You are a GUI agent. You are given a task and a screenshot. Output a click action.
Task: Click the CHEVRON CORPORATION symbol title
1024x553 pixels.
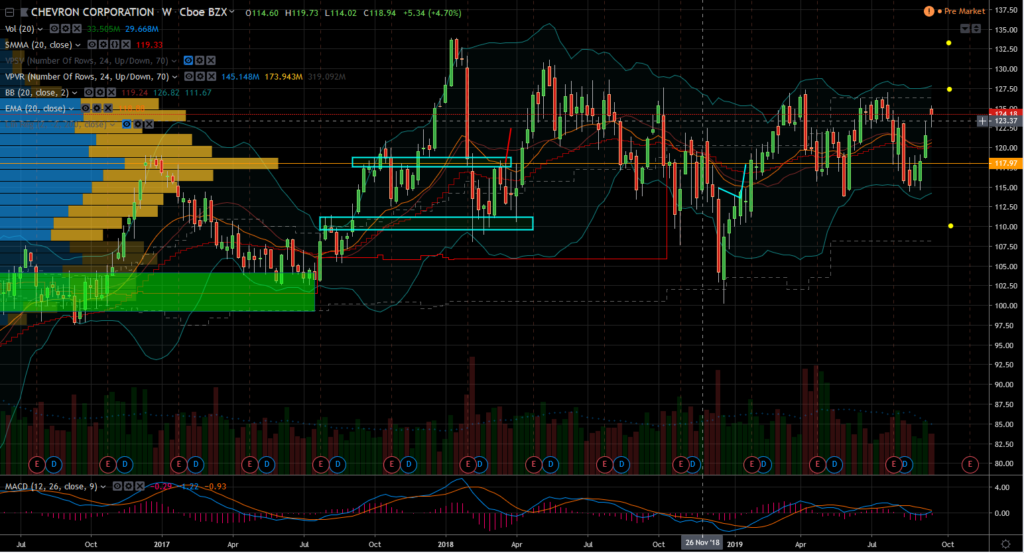[93, 12]
